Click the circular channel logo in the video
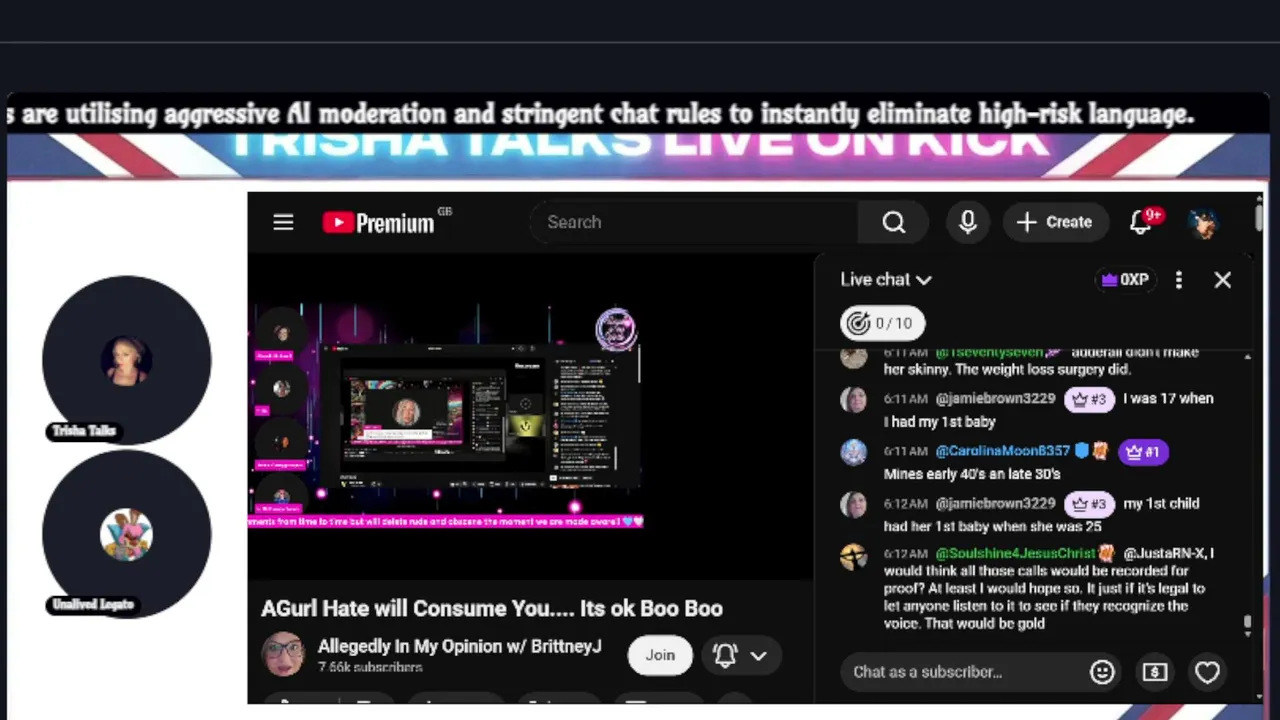1280x720 pixels. tap(616, 330)
